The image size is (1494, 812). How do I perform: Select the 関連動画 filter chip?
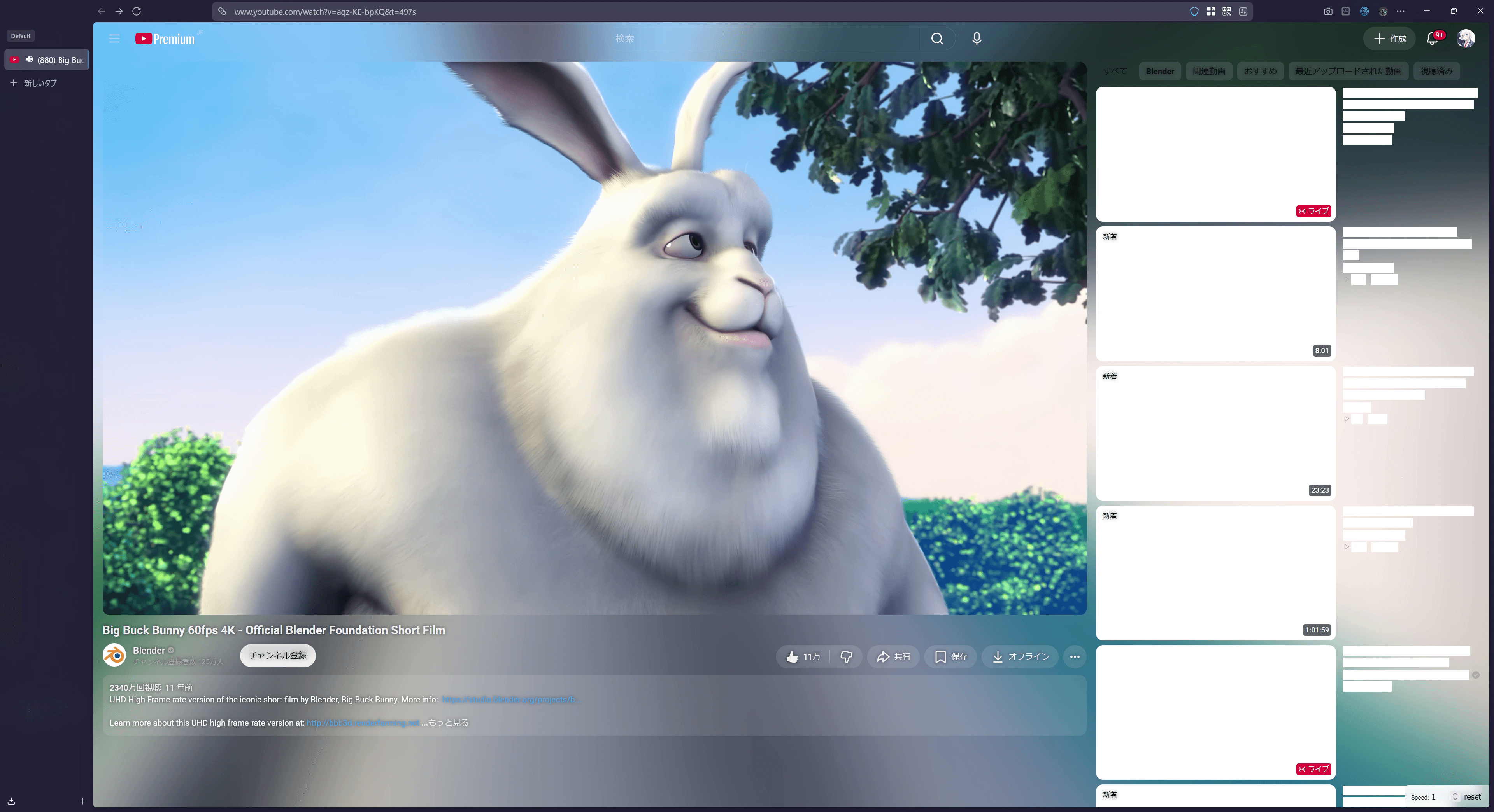pyautogui.click(x=1209, y=71)
